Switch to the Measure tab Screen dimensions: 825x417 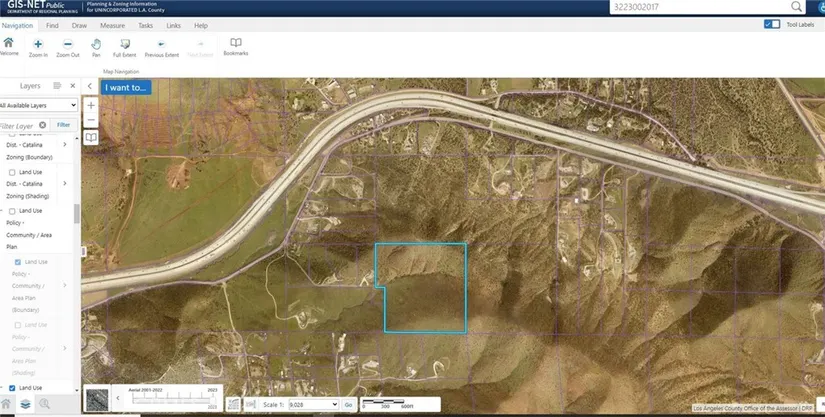[x=112, y=24]
